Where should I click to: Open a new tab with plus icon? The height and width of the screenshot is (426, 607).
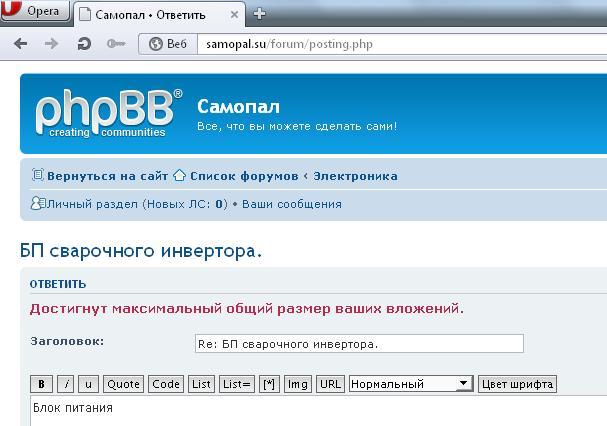(x=260, y=14)
